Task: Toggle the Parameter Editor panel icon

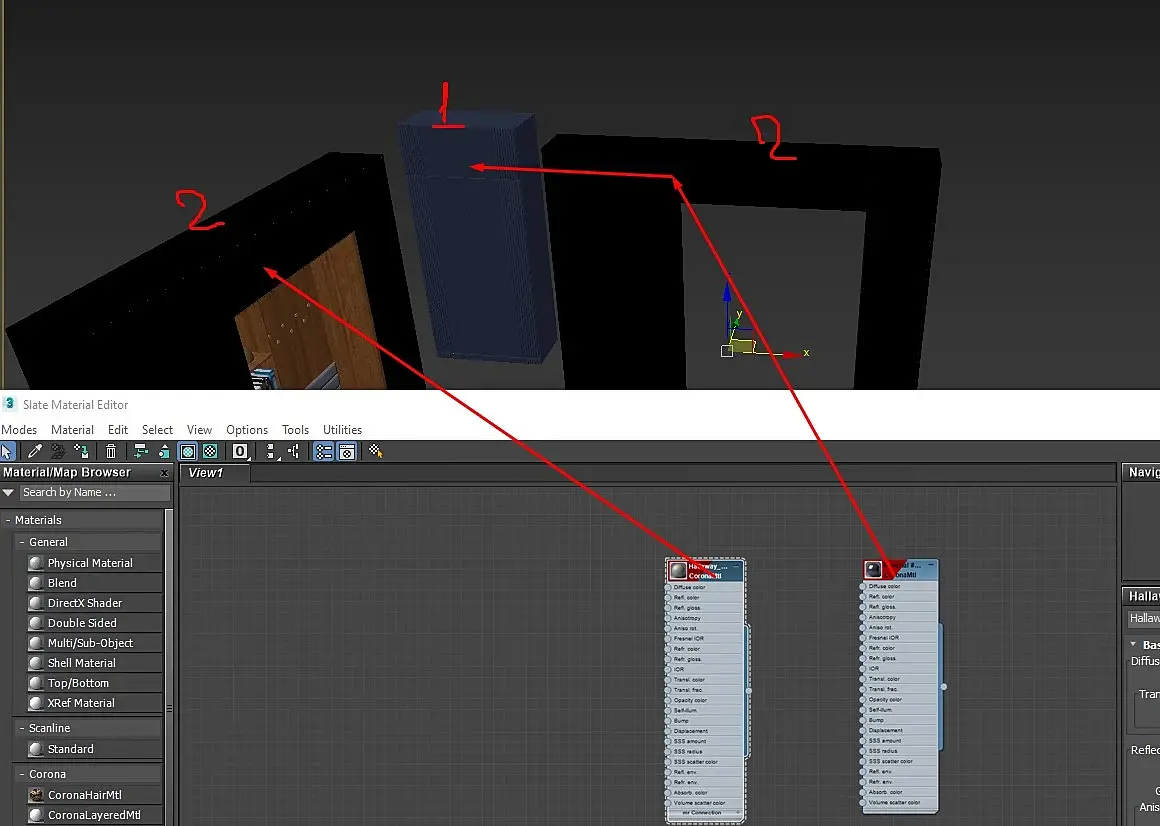Action: pyautogui.click(x=346, y=451)
